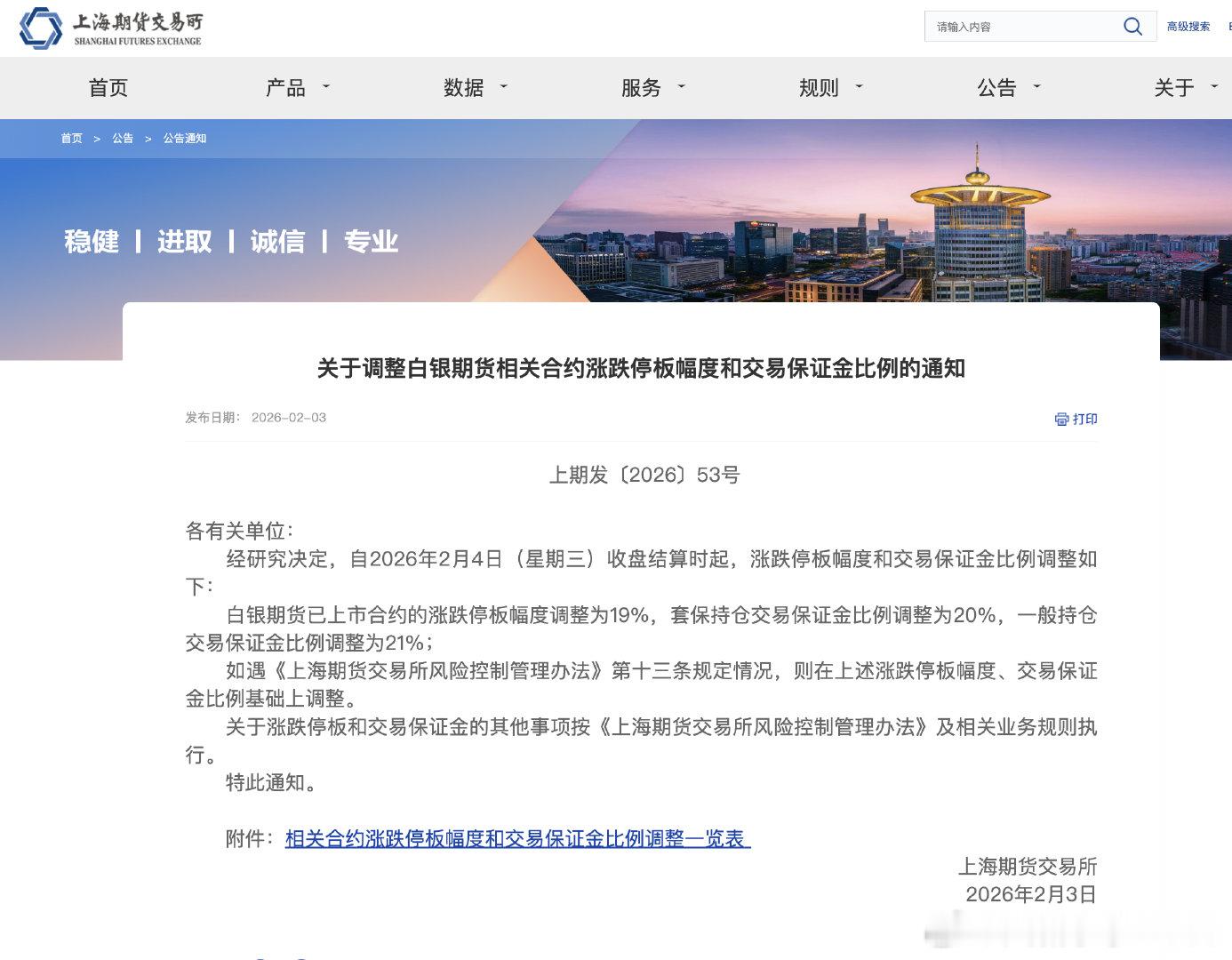Expand the 关于 dropdown arrow
The image size is (1232, 960).
click(1214, 89)
